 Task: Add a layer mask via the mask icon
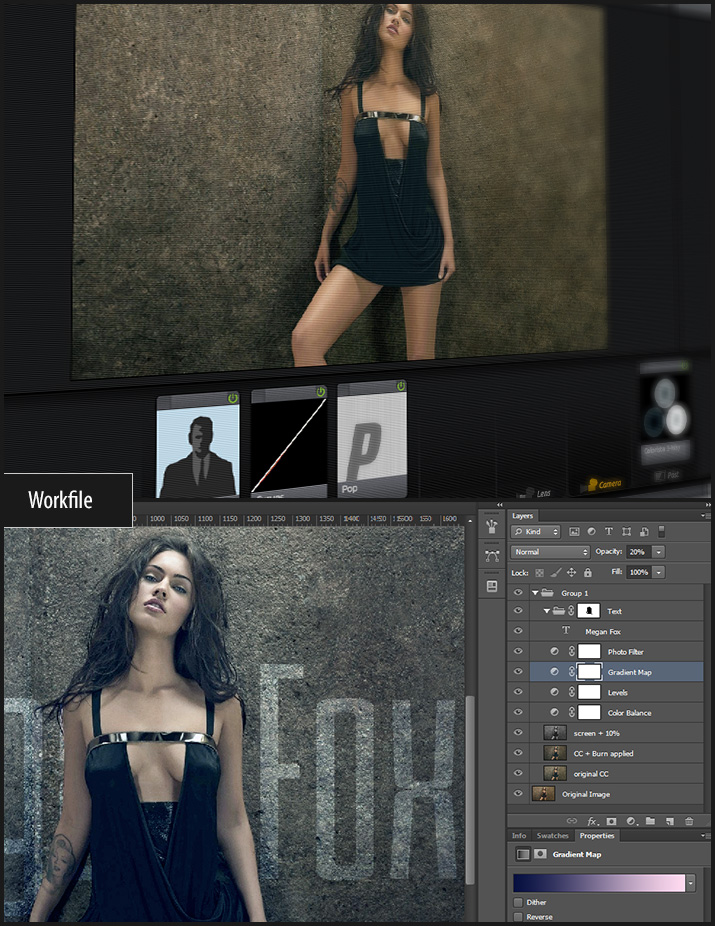point(612,821)
